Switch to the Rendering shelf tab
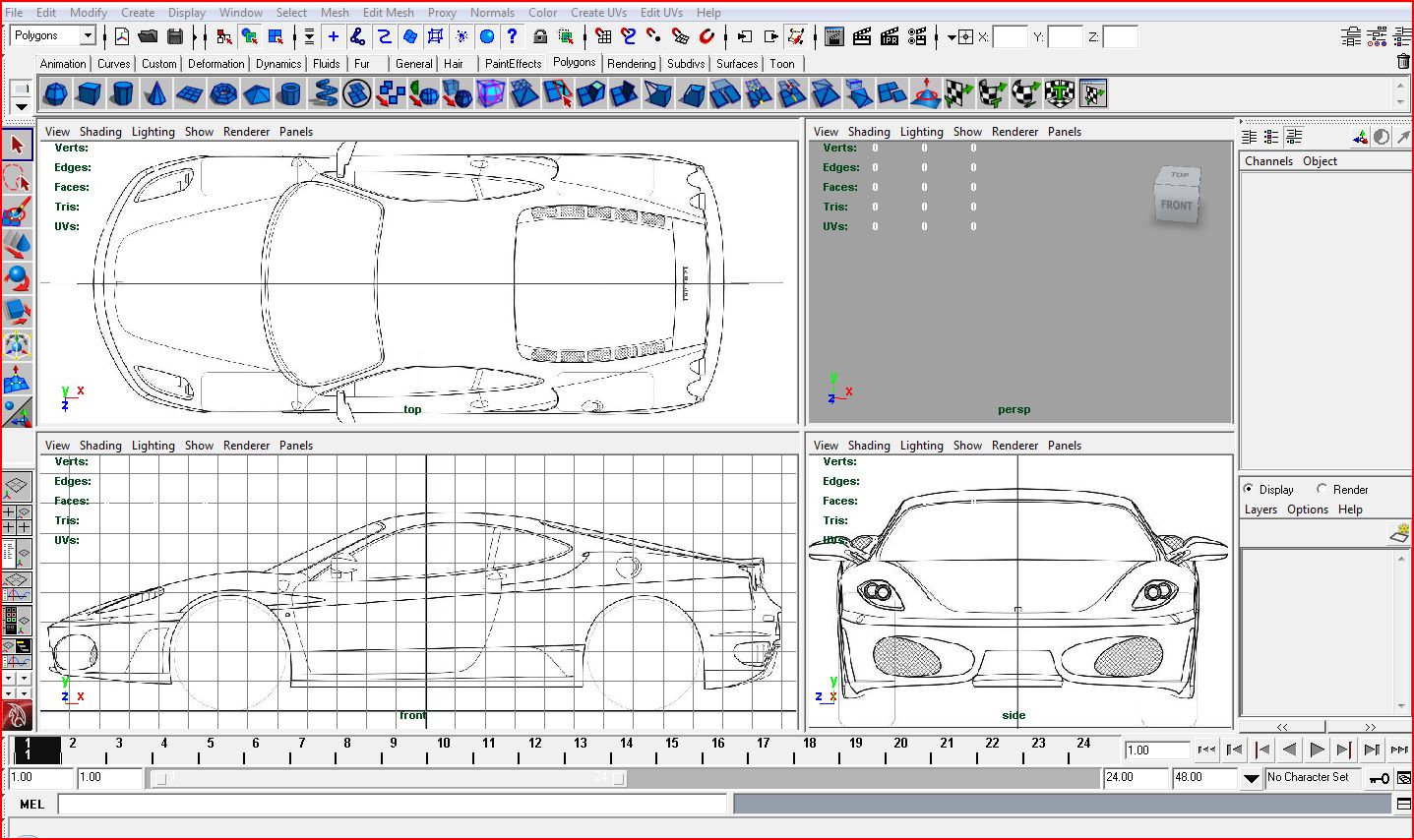This screenshot has width=1414, height=840. pos(631,63)
